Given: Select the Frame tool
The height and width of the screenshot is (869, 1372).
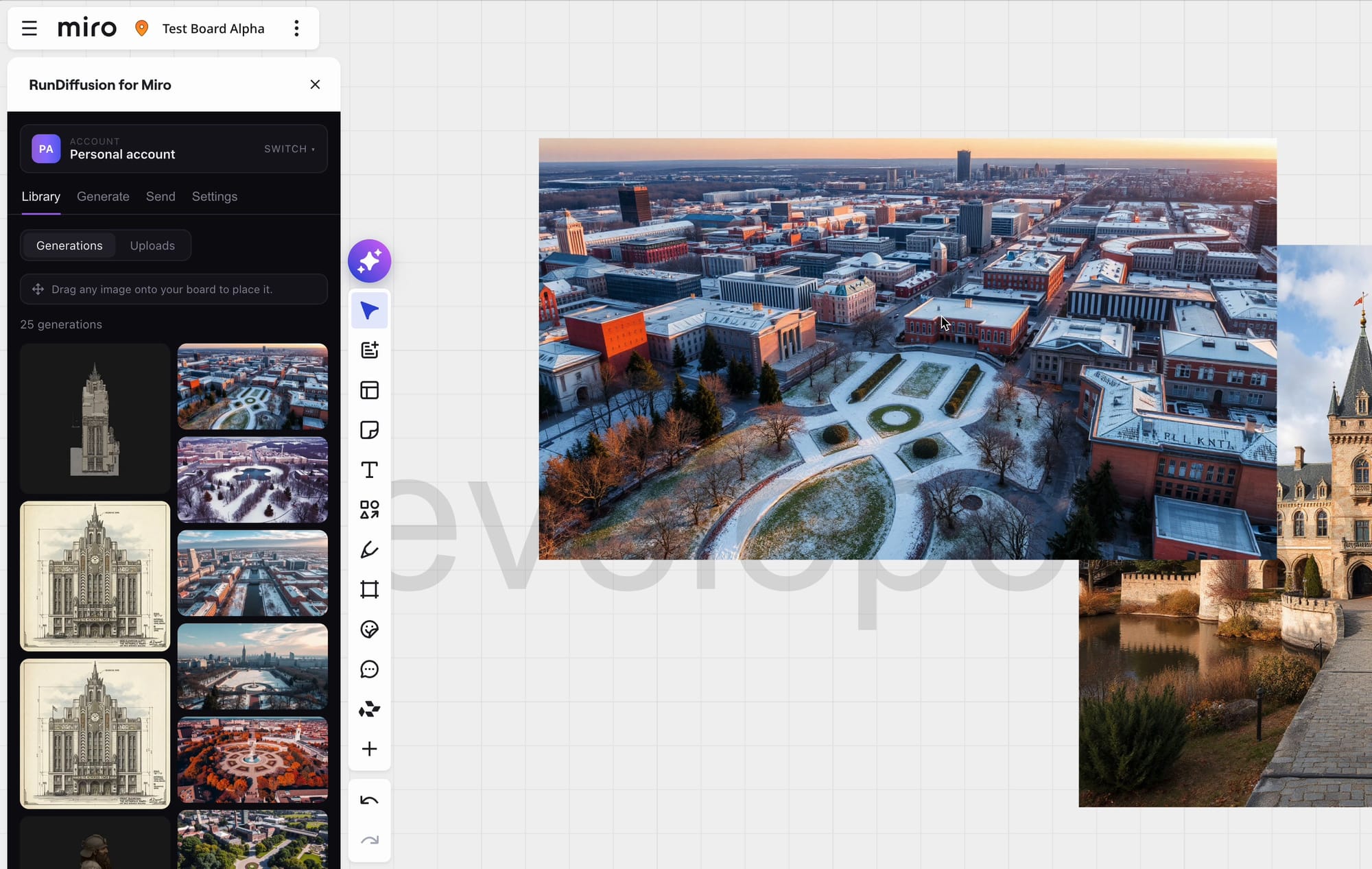Looking at the screenshot, I should tap(369, 589).
